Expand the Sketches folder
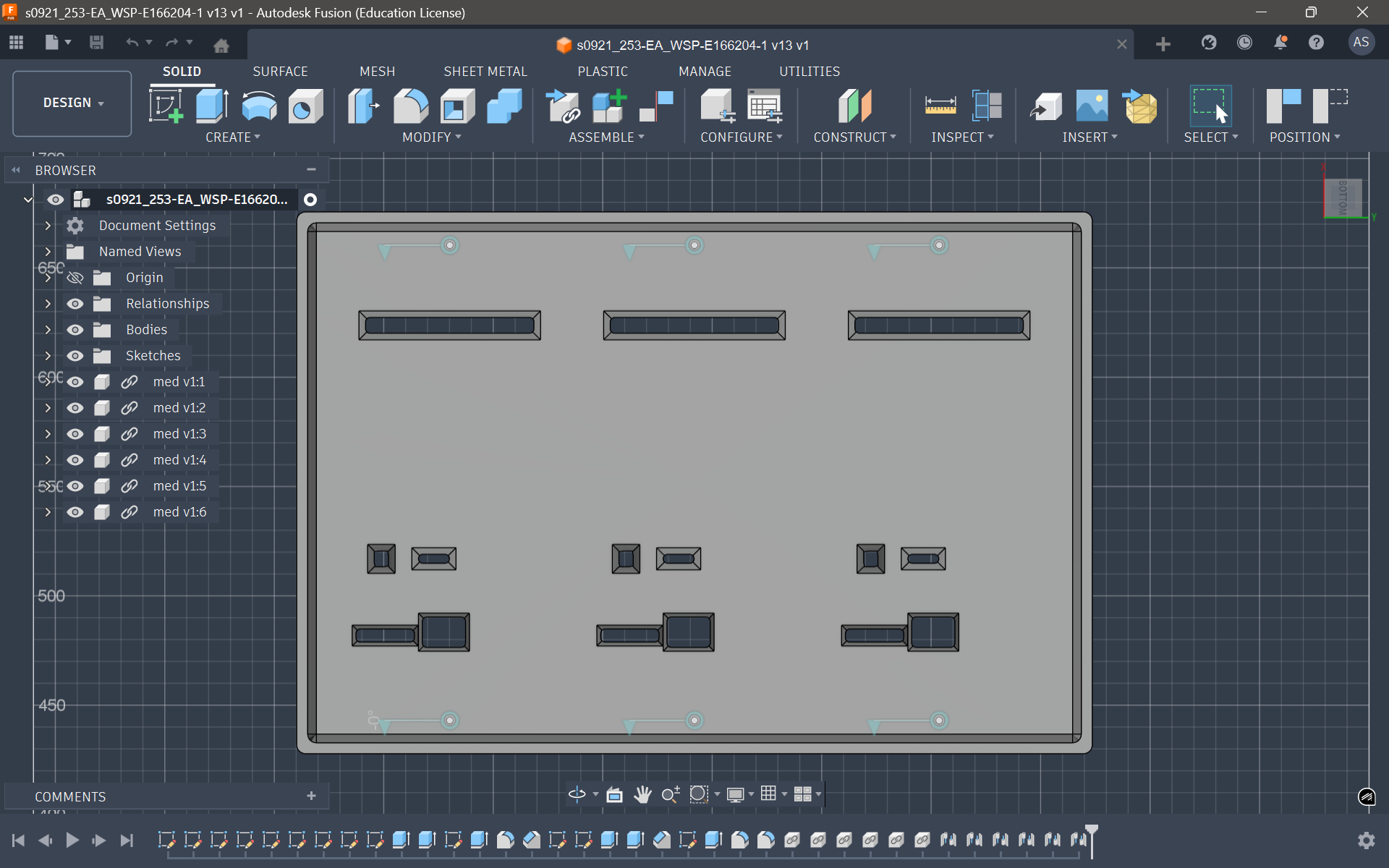Screen dimensions: 1389x868 coord(48,356)
